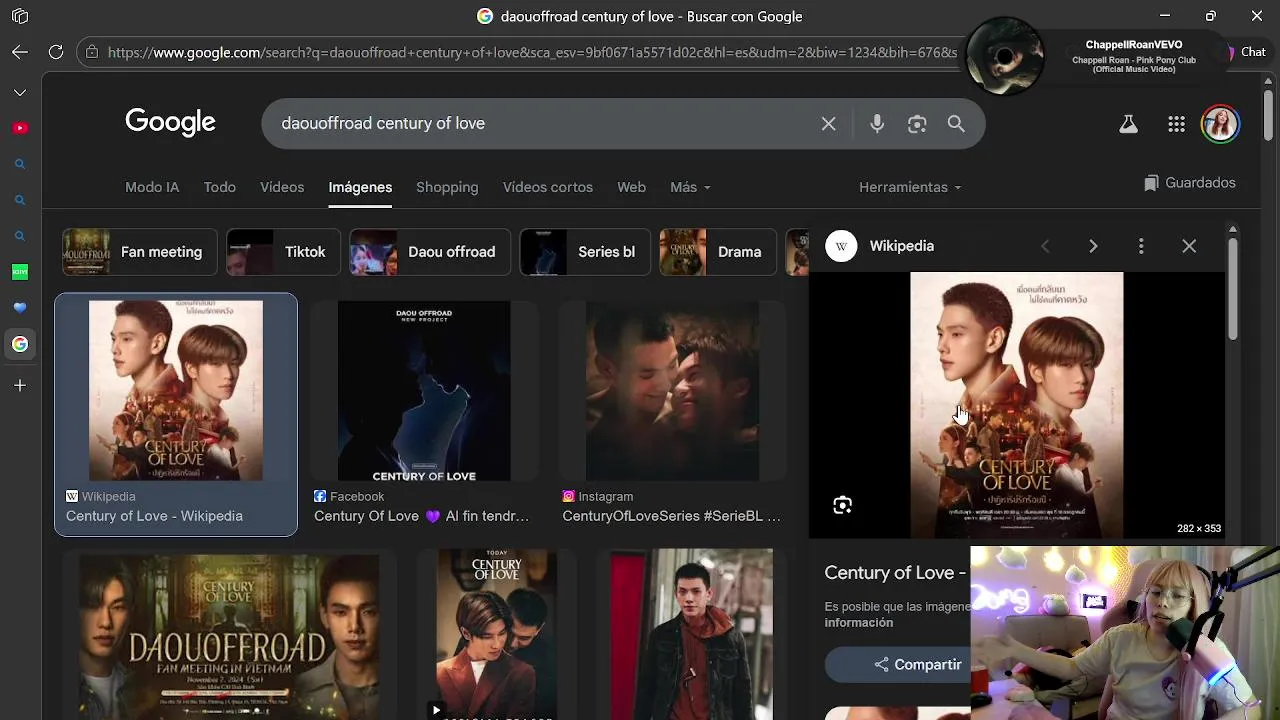The height and width of the screenshot is (720, 1280).
Task: Open the green sidebar shortcut icon
Action: pyautogui.click(x=20, y=272)
